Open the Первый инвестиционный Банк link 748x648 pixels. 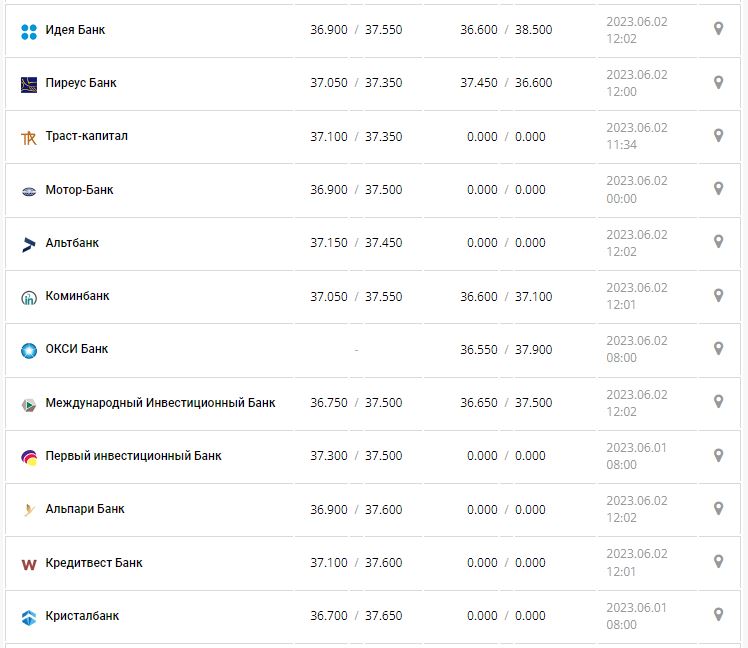(133, 456)
